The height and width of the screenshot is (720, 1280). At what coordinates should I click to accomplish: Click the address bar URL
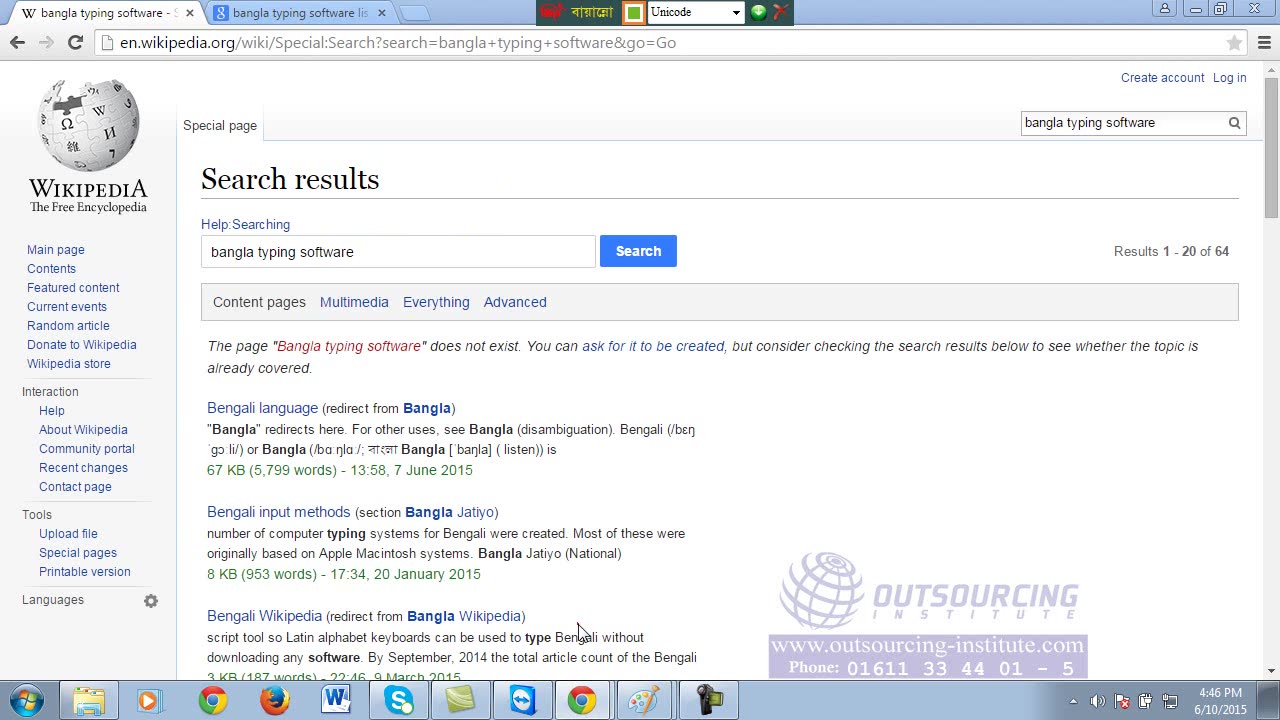pos(398,43)
